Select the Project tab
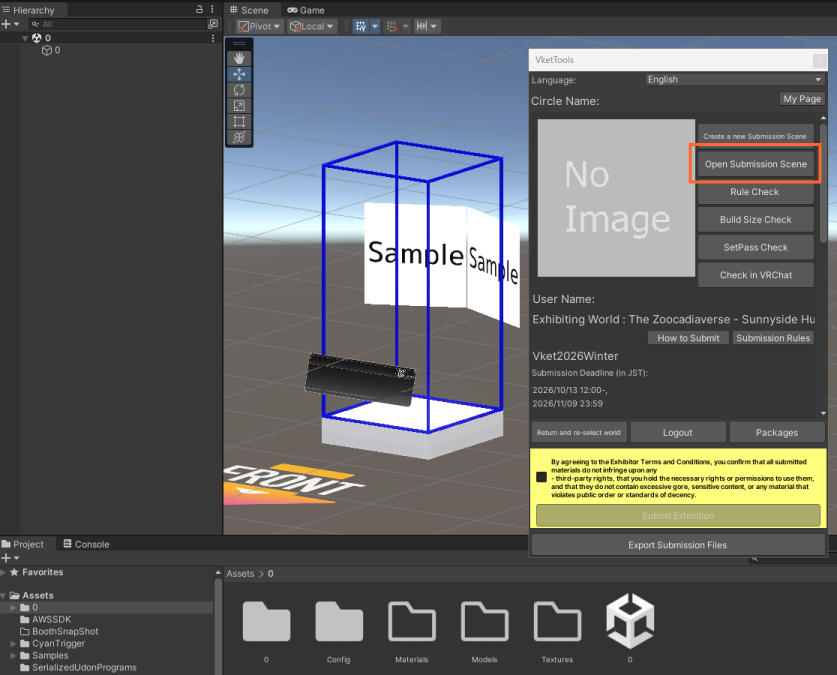The image size is (837, 675). 23,544
